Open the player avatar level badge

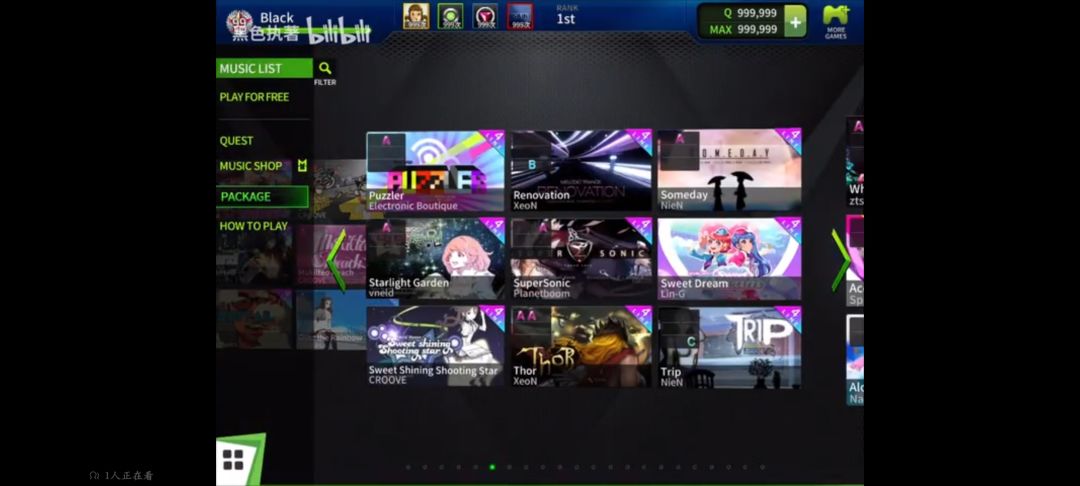coord(239,23)
